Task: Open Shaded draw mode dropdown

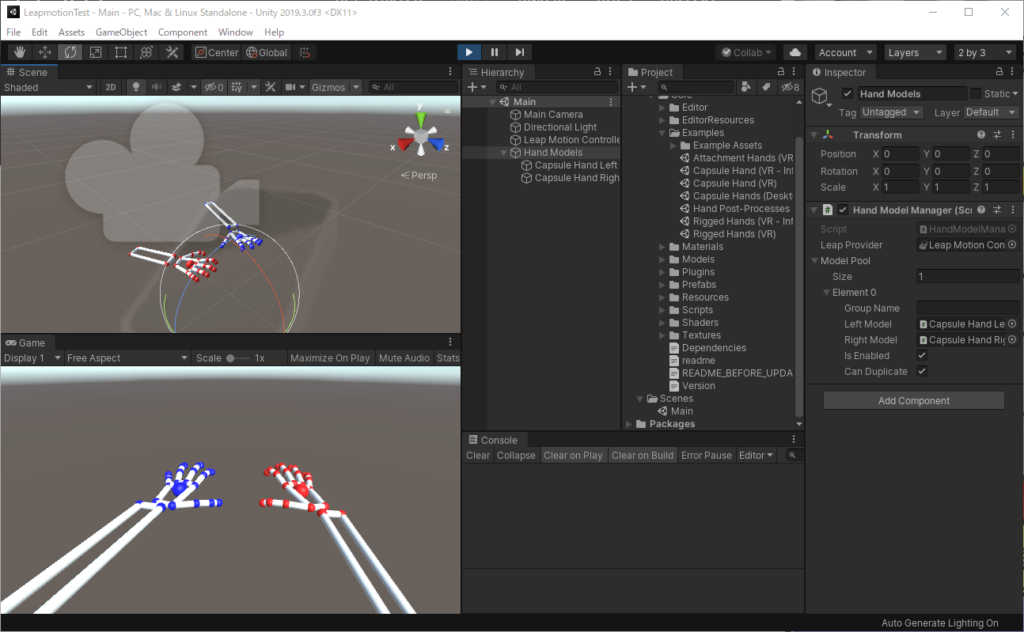Action: click(48, 87)
